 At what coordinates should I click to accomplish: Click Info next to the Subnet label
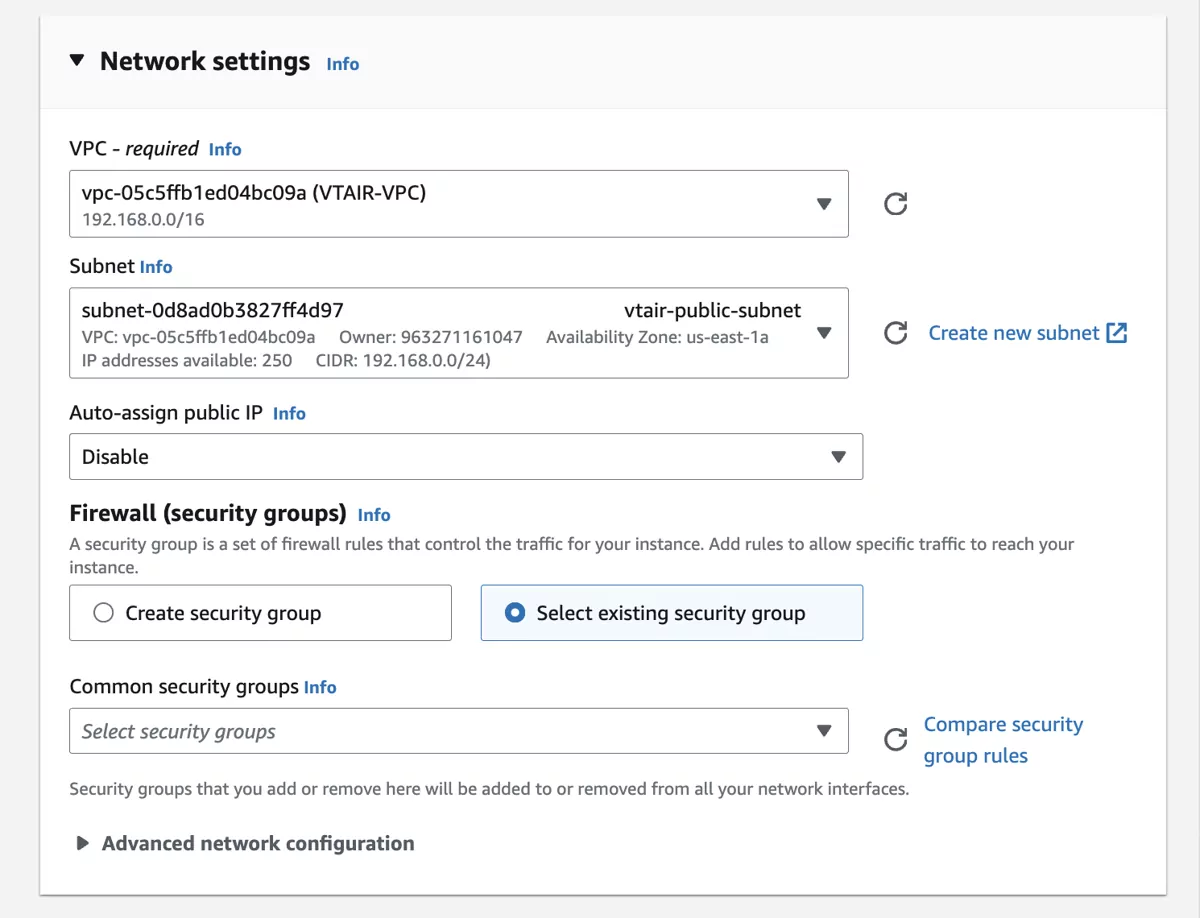[x=156, y=267]
